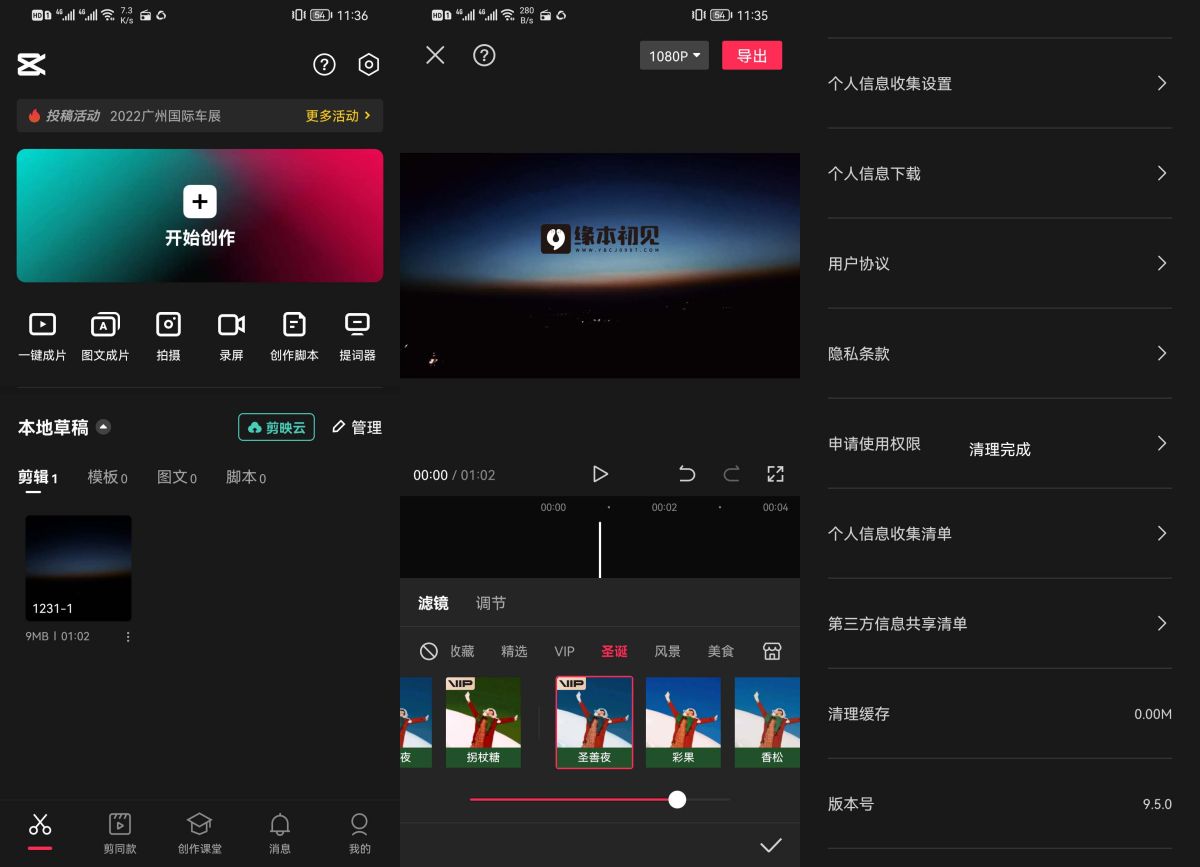The image size is (1200, 867).
Task: Tap the CapCut logo icon
Action: 32,65
